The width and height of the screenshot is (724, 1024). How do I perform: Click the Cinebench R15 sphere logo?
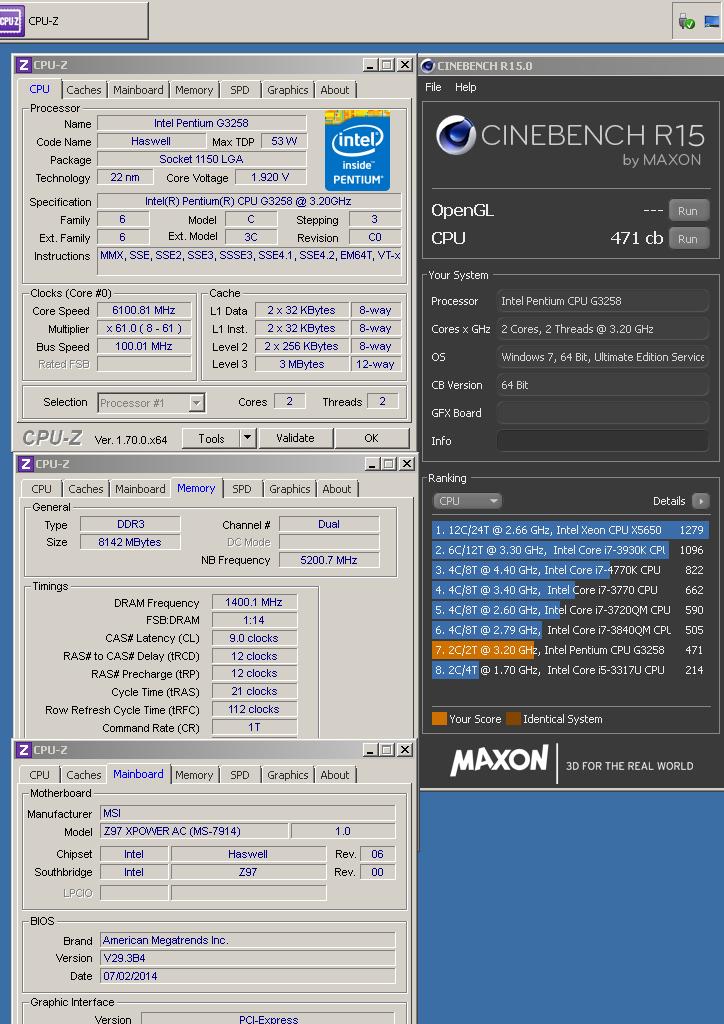[x=455, y=135]
